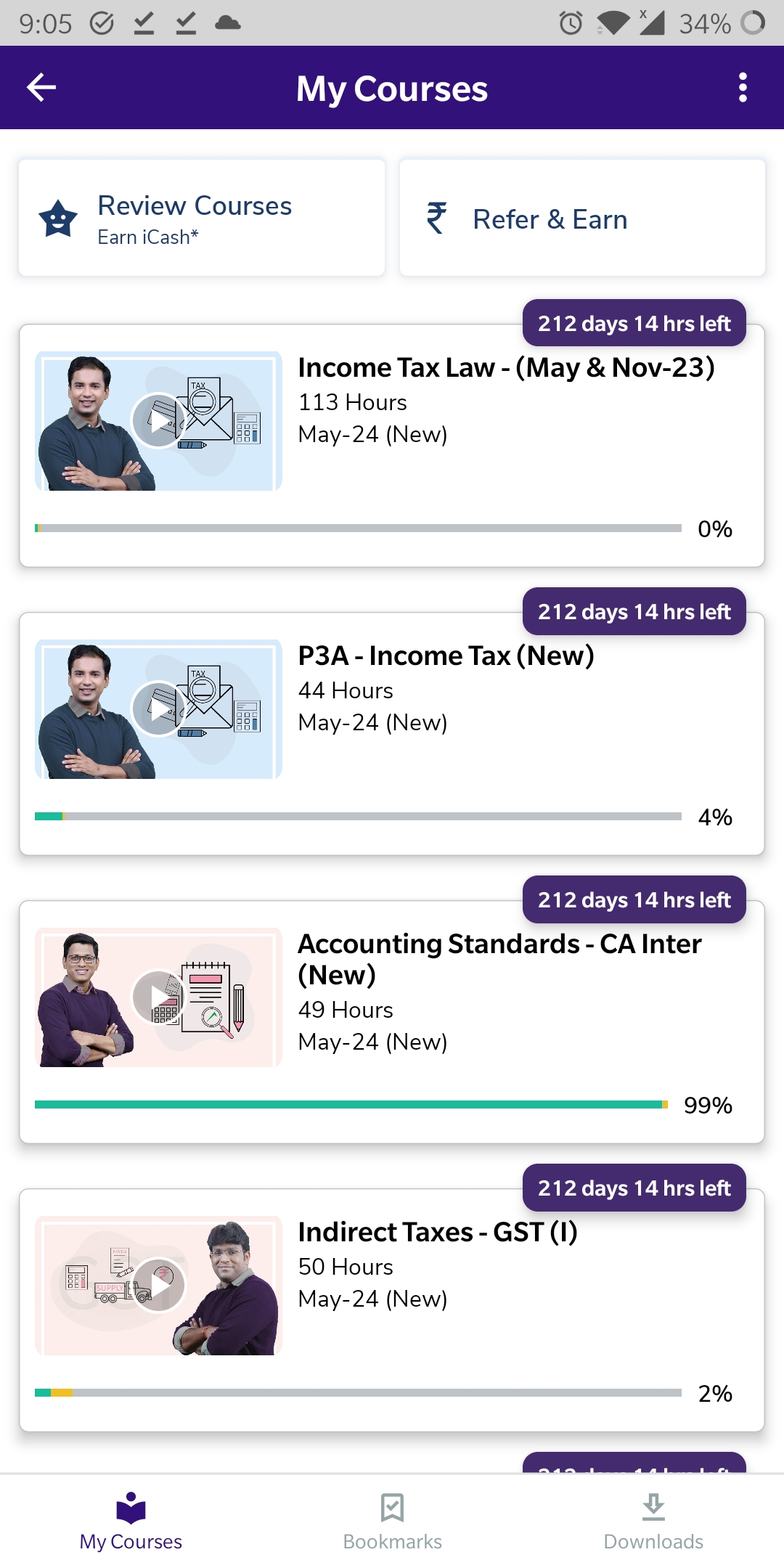This screenshot has width=784, height=1568.
Task: Open Income Tax Law (May & Nov-23) title
Action: point(506,367)
